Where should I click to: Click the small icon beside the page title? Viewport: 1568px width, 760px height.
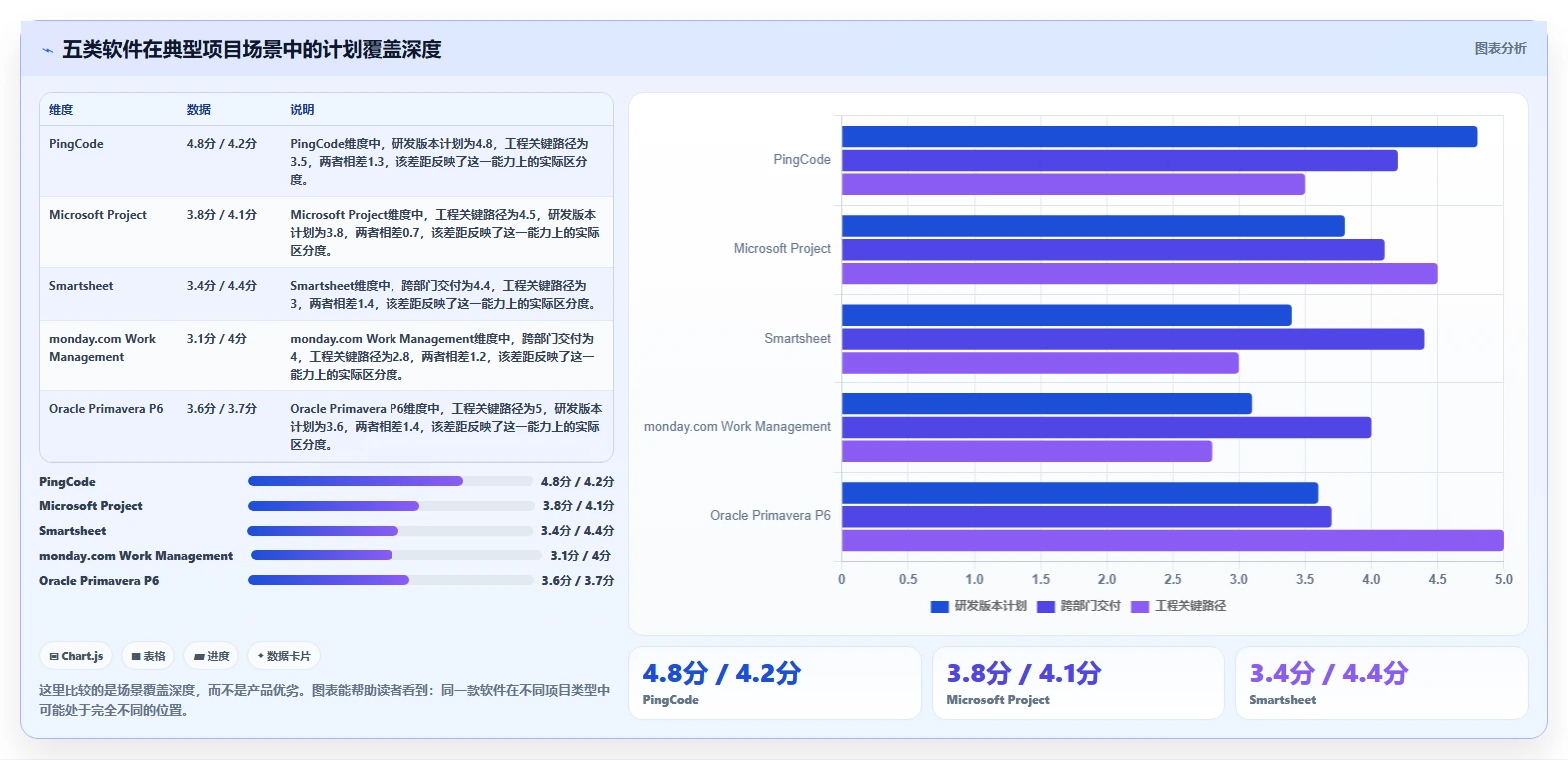(47, 50)
